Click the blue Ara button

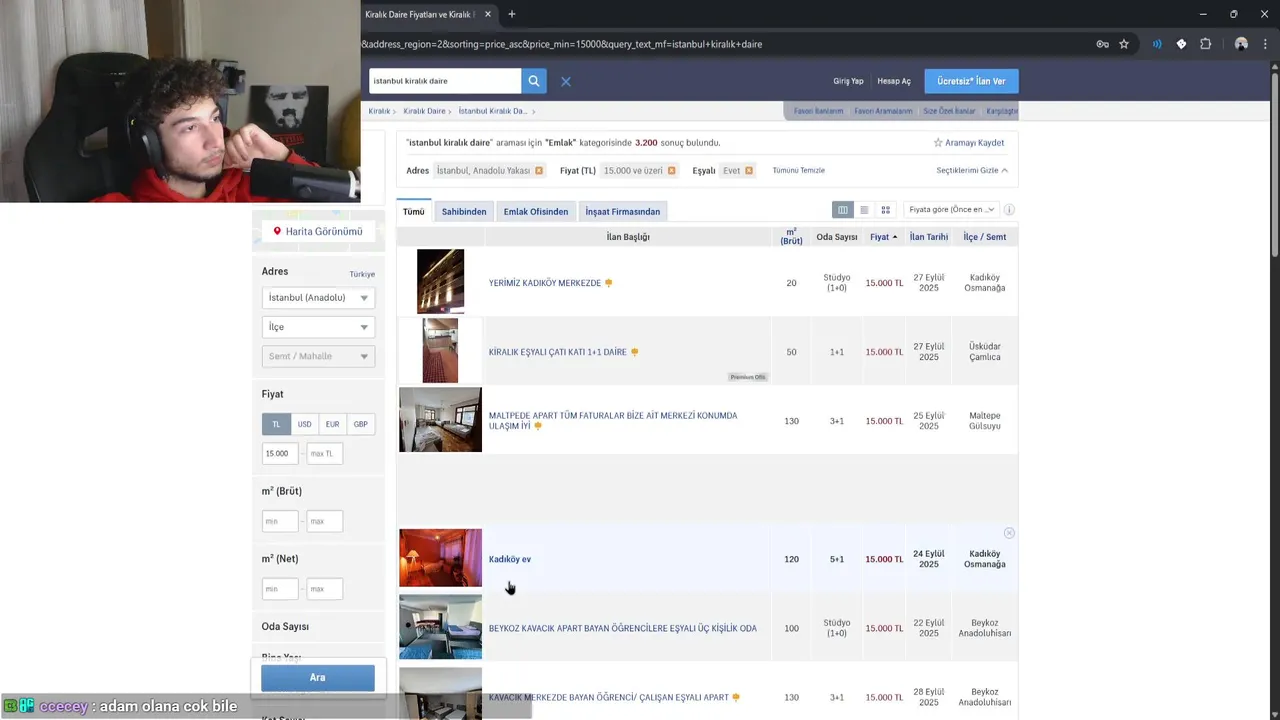(x=318, y=677)
